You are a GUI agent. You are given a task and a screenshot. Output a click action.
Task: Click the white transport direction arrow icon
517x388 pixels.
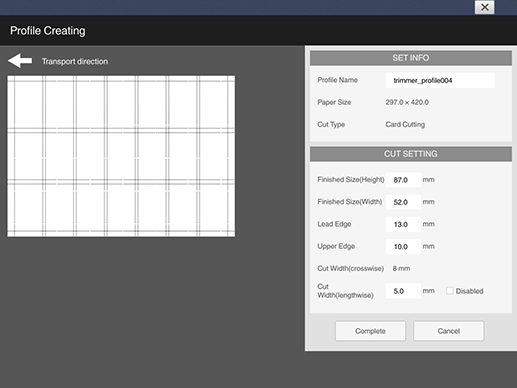(x=20, y=61)
